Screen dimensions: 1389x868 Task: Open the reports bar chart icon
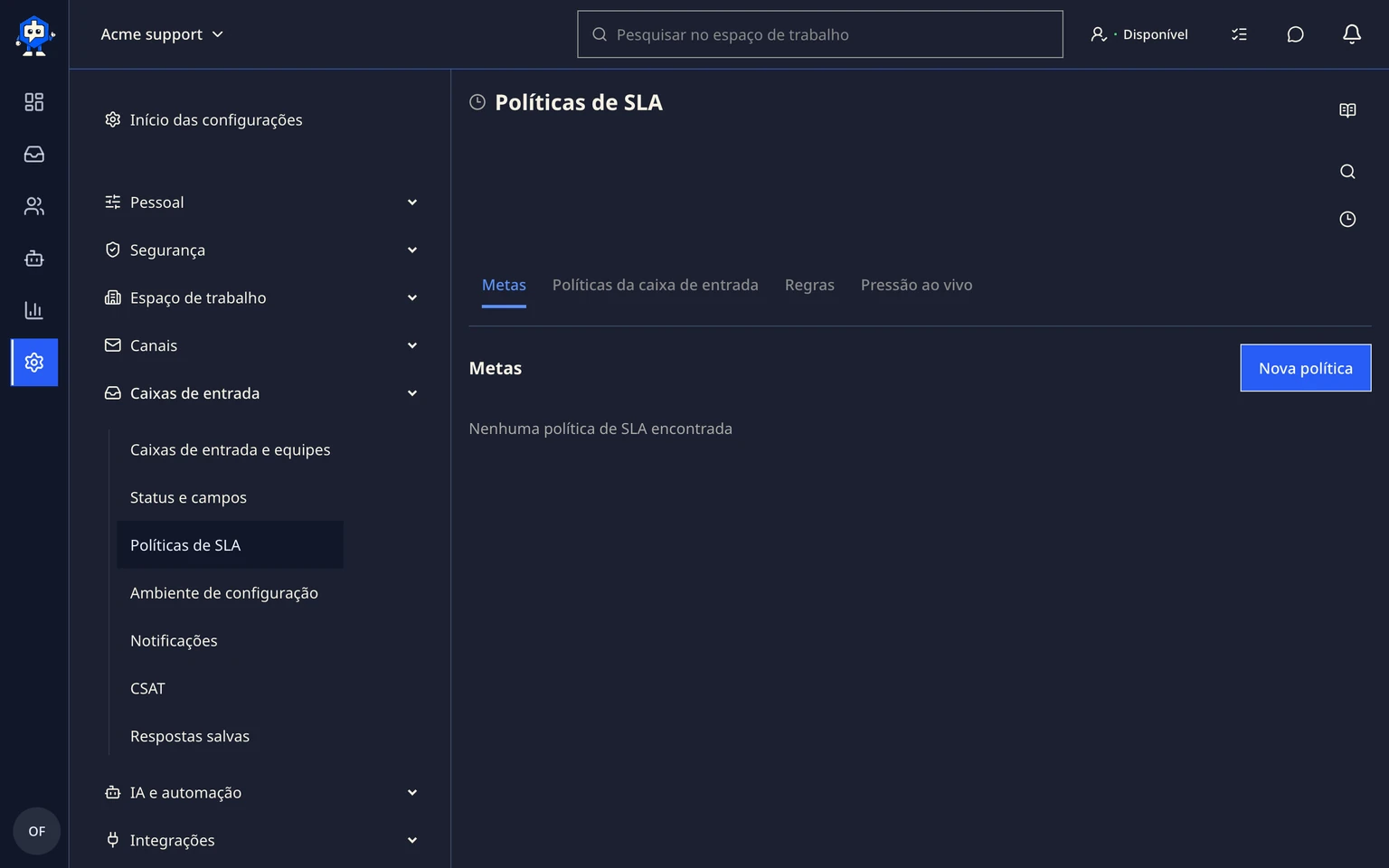tap(34, 310)
